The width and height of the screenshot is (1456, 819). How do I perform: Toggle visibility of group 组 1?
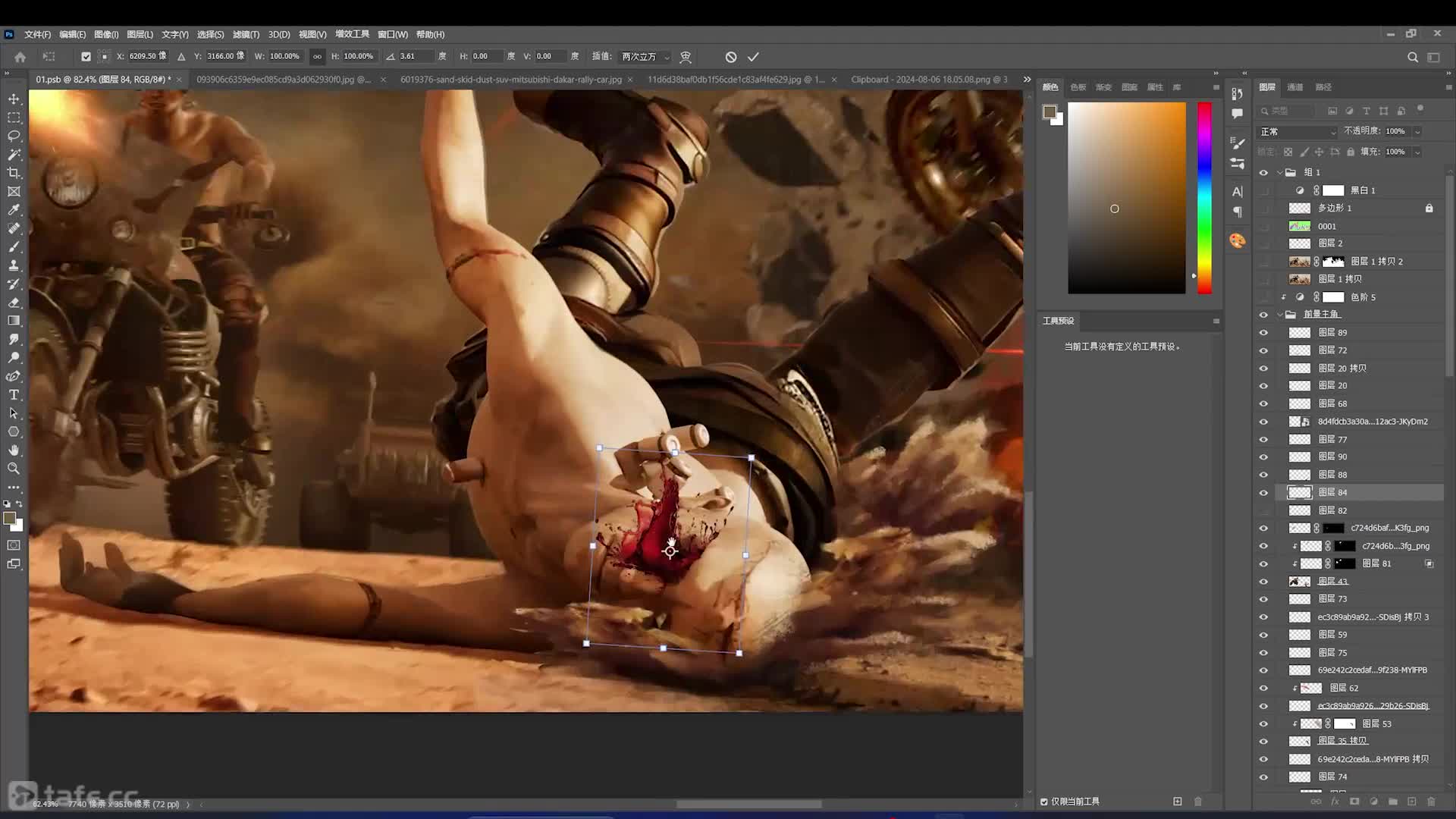pos(1263,173)
